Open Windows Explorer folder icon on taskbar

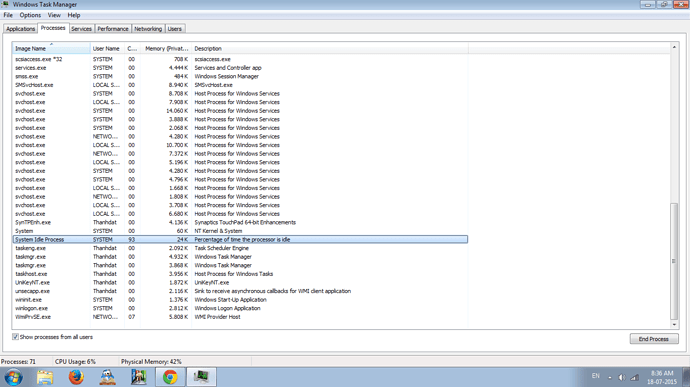(x=45, y=377)
